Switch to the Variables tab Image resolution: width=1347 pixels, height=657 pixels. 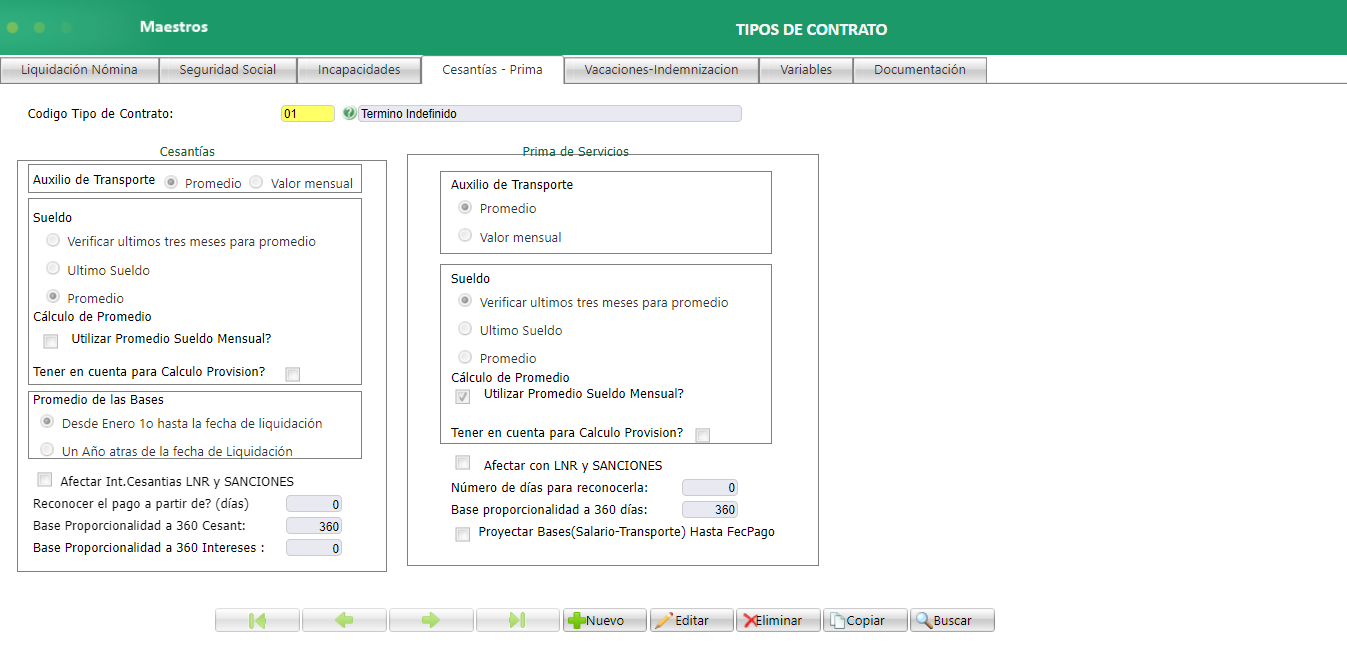coord(806,70)
